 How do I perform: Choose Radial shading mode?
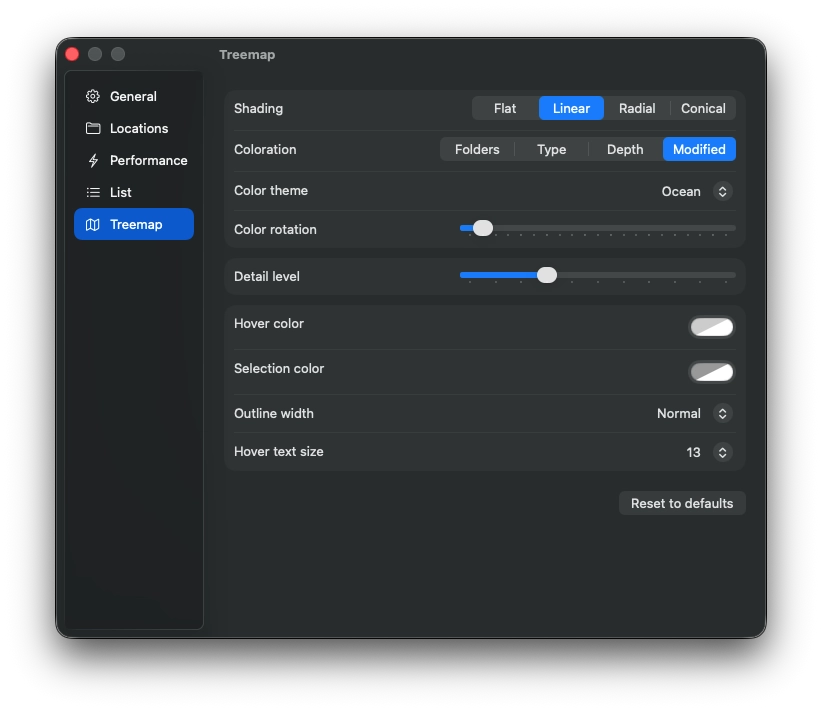click(636, 109)
